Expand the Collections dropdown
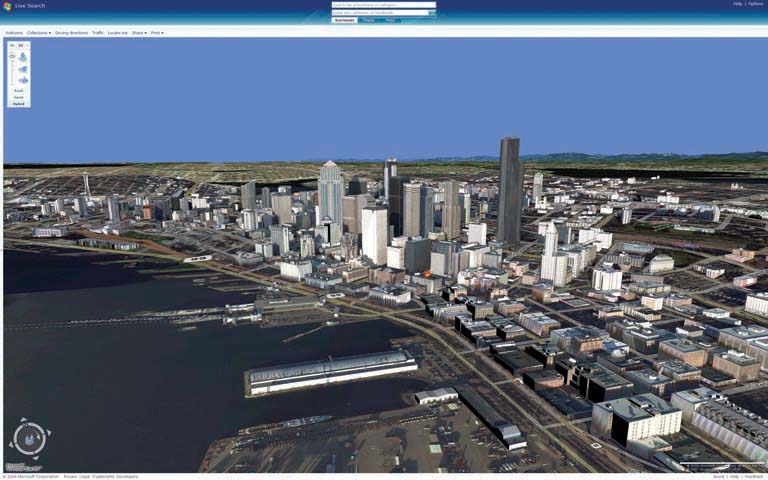768x480 pixels. (39, 33)
